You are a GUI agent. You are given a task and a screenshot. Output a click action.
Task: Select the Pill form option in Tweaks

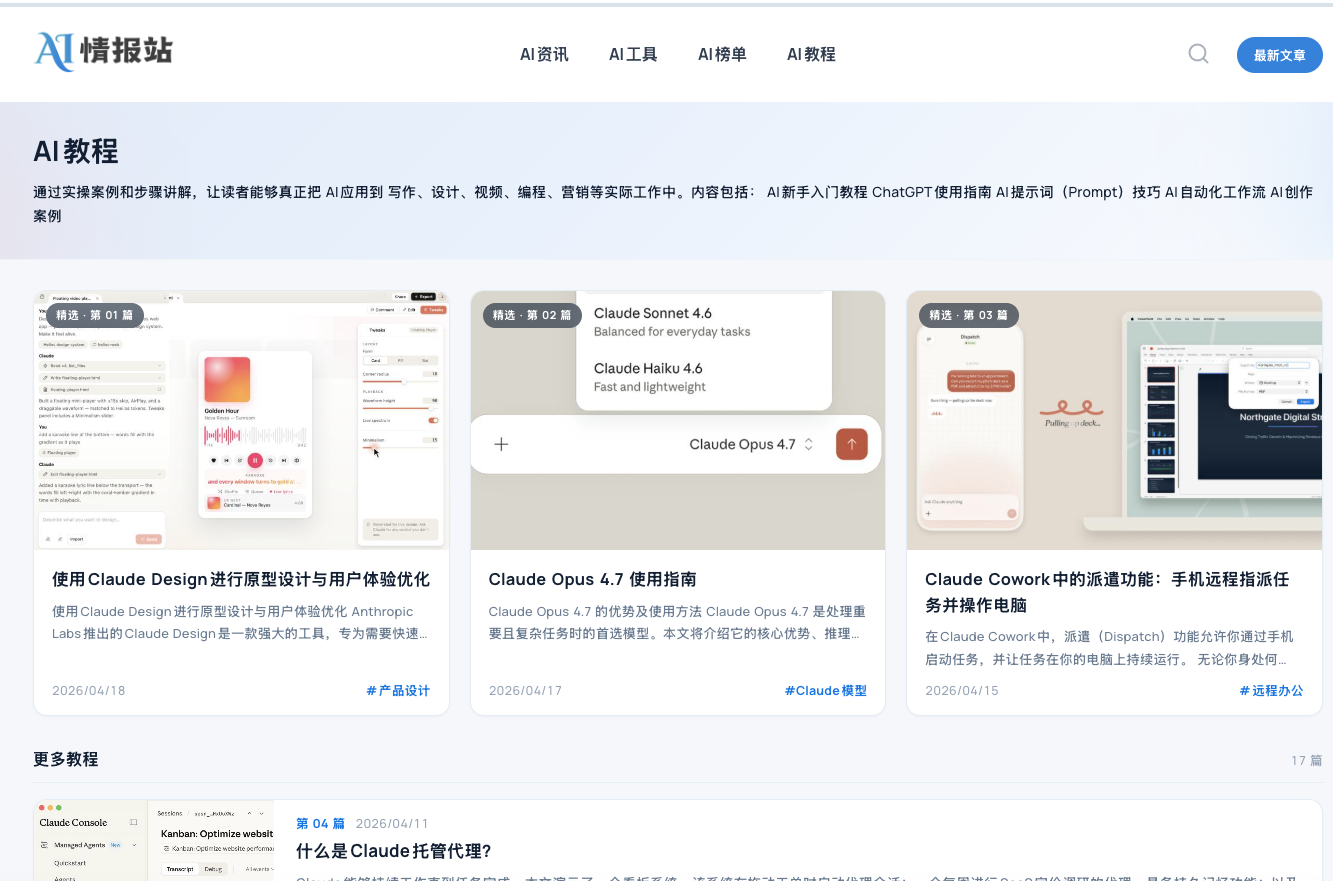pyautogui.click(x=399, y=360)
